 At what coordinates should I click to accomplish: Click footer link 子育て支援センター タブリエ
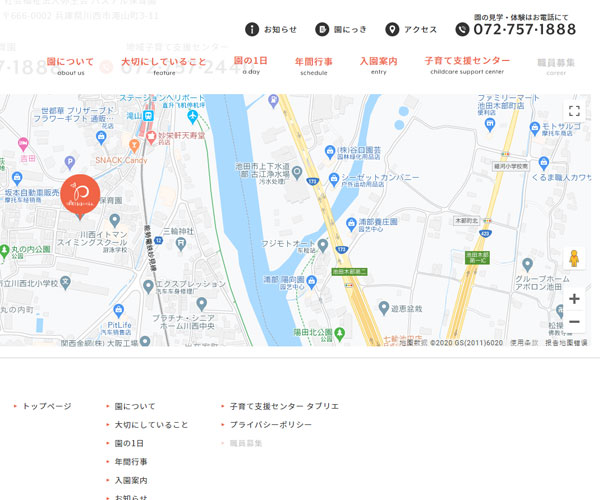[284, 407]
